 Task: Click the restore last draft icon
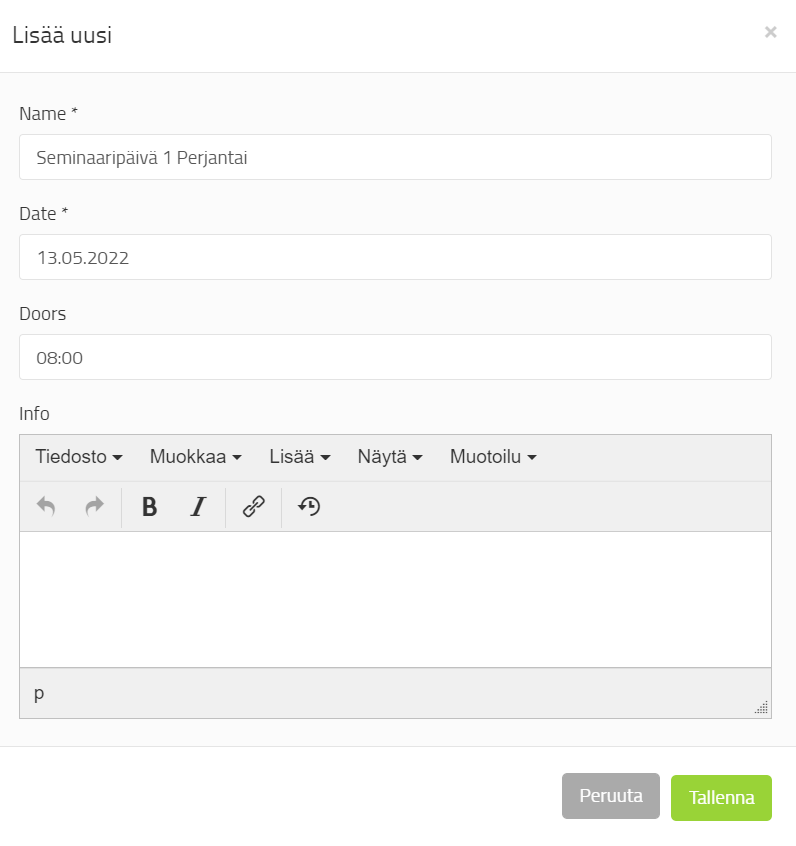tap(309, 507)
